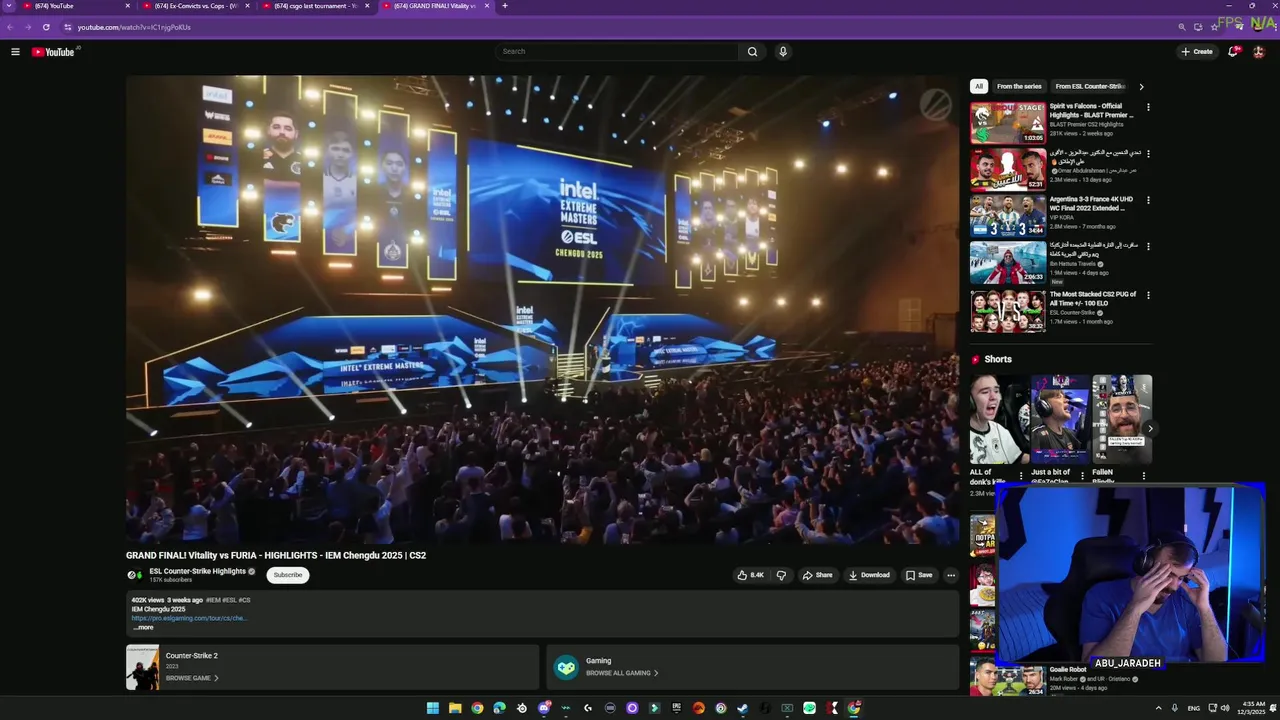Open Browse Game chevron for Counter-Strike 2
The width and height of the screenshot is (1280, 720).
coord(216,678)
